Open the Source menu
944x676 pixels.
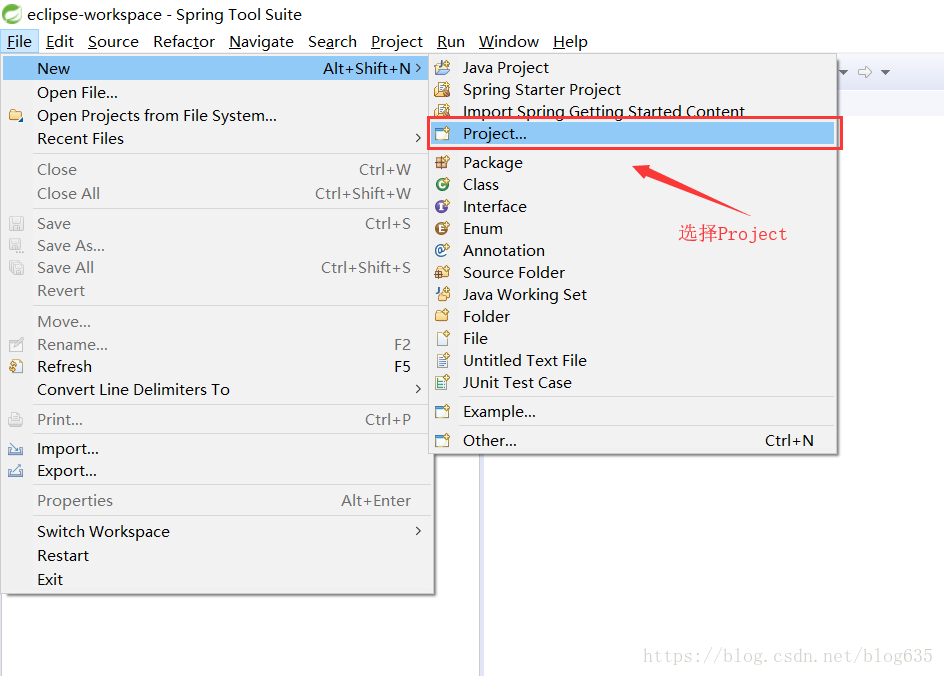113,42
